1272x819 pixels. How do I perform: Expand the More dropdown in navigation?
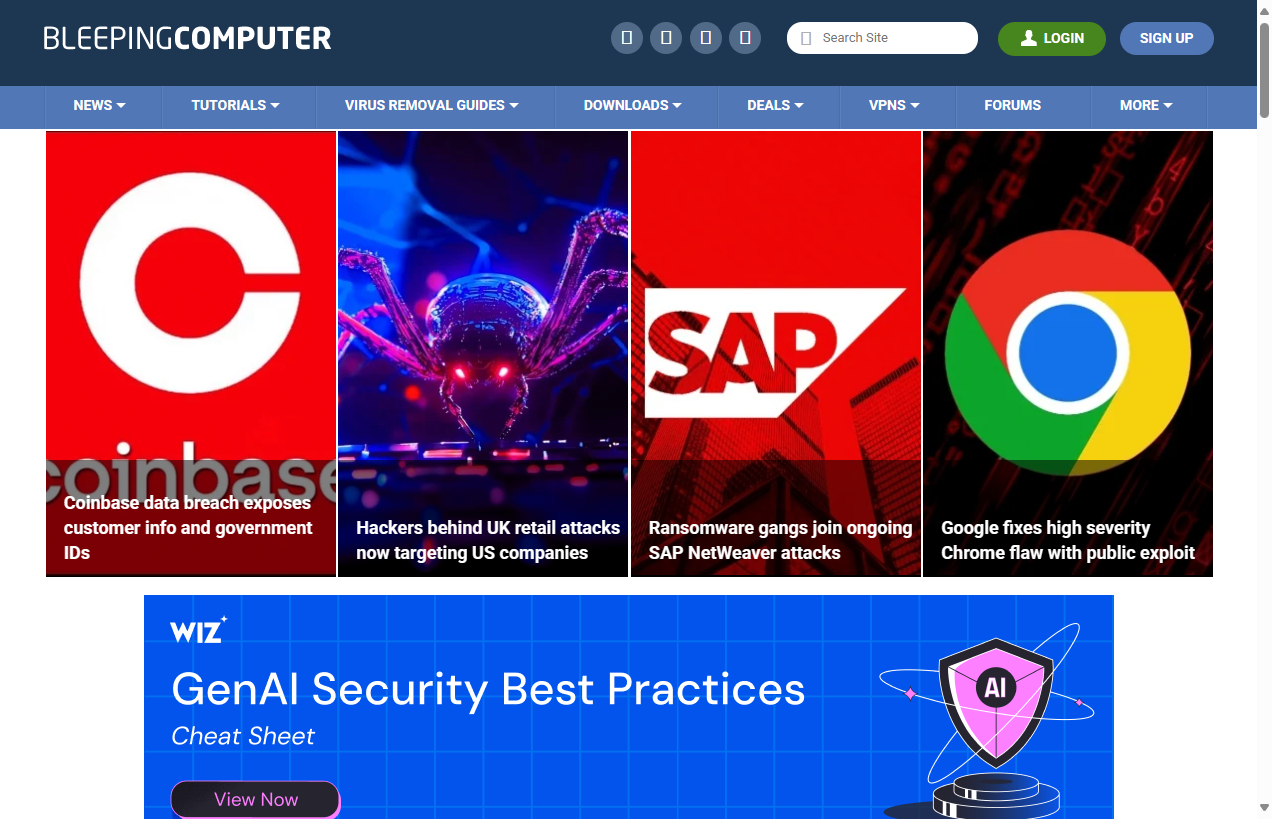coord(1146,105)
